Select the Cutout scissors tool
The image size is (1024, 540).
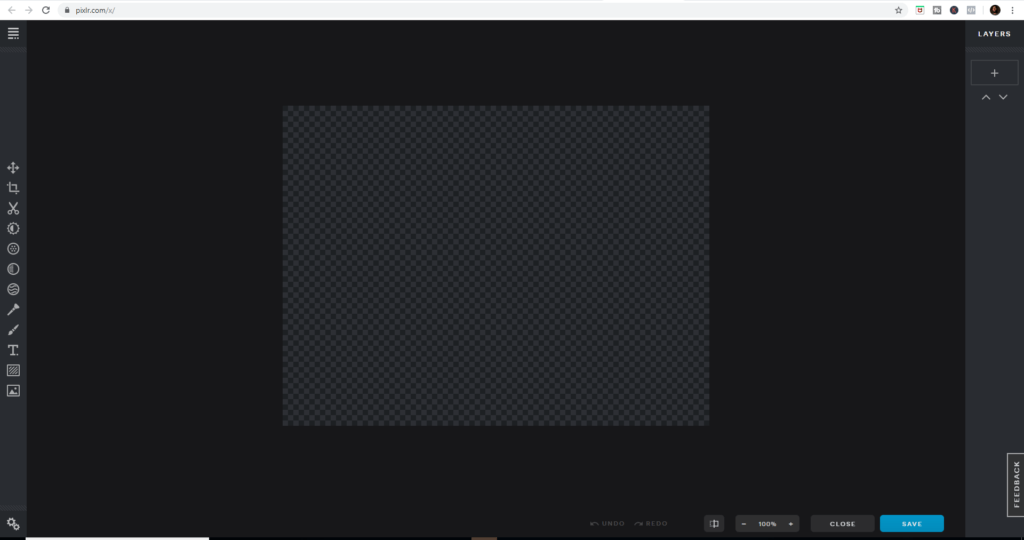click(13, 208)
